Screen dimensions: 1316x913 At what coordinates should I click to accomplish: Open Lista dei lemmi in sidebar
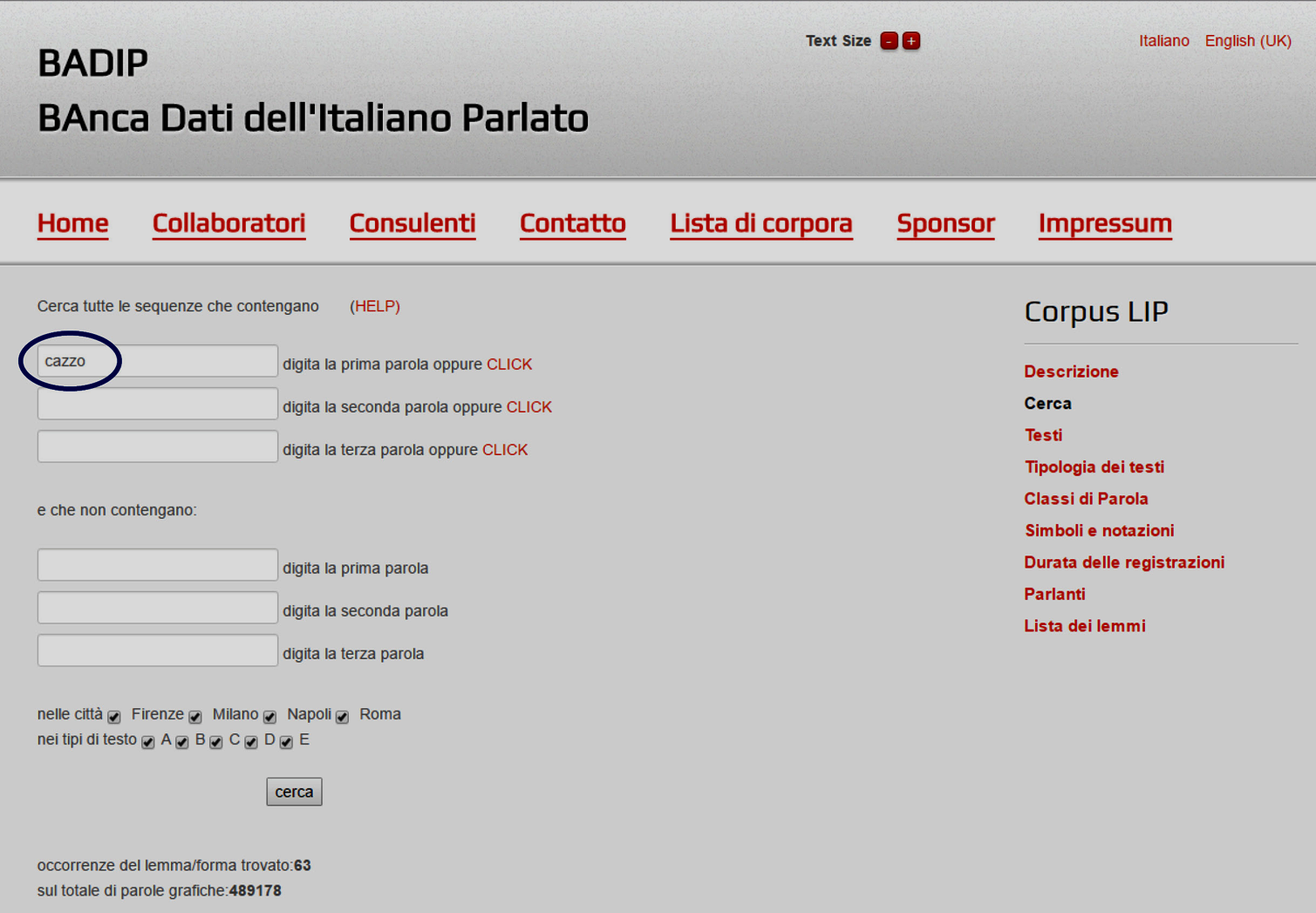point(1084,626)
